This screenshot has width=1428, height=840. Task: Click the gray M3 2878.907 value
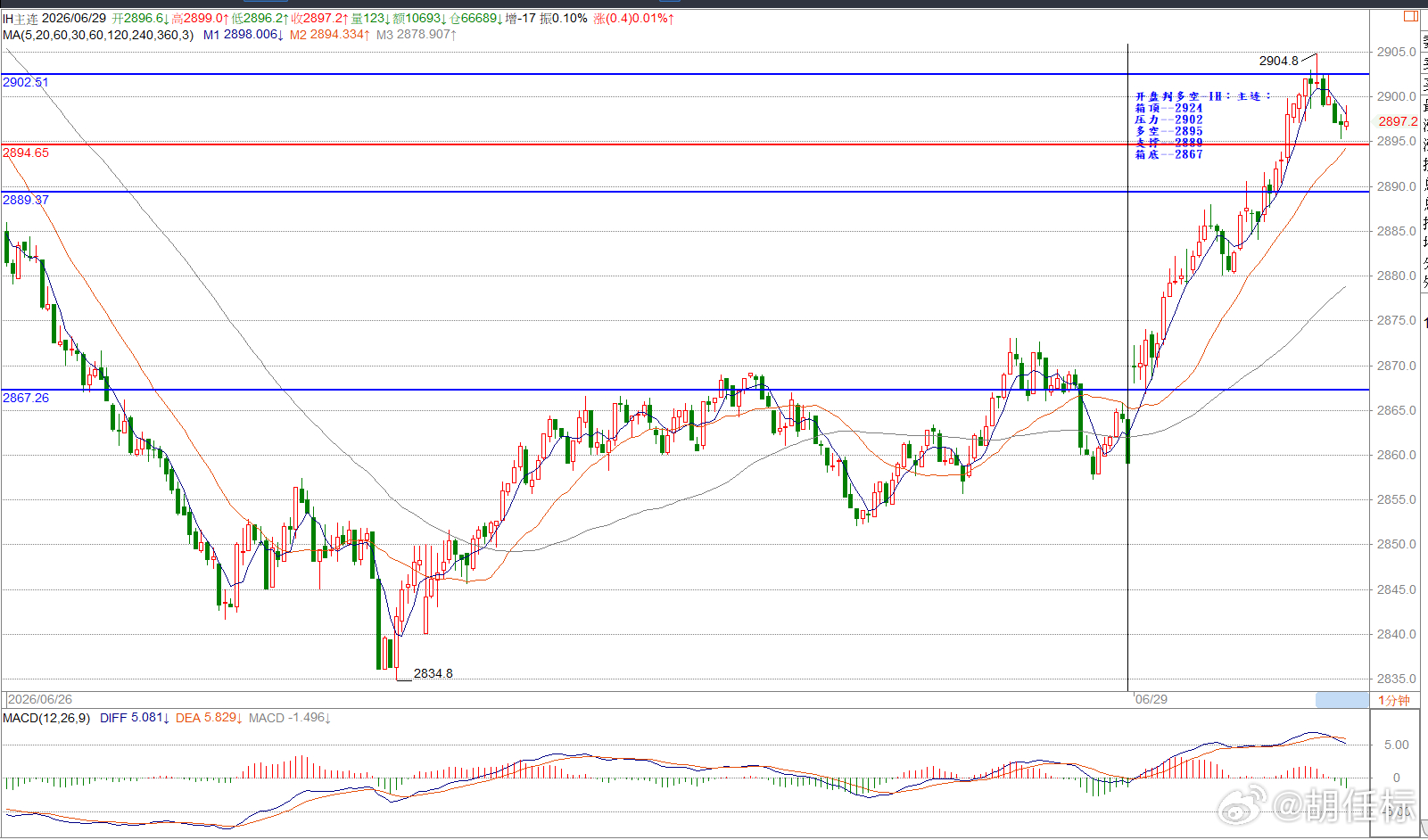tap(417, 35)
